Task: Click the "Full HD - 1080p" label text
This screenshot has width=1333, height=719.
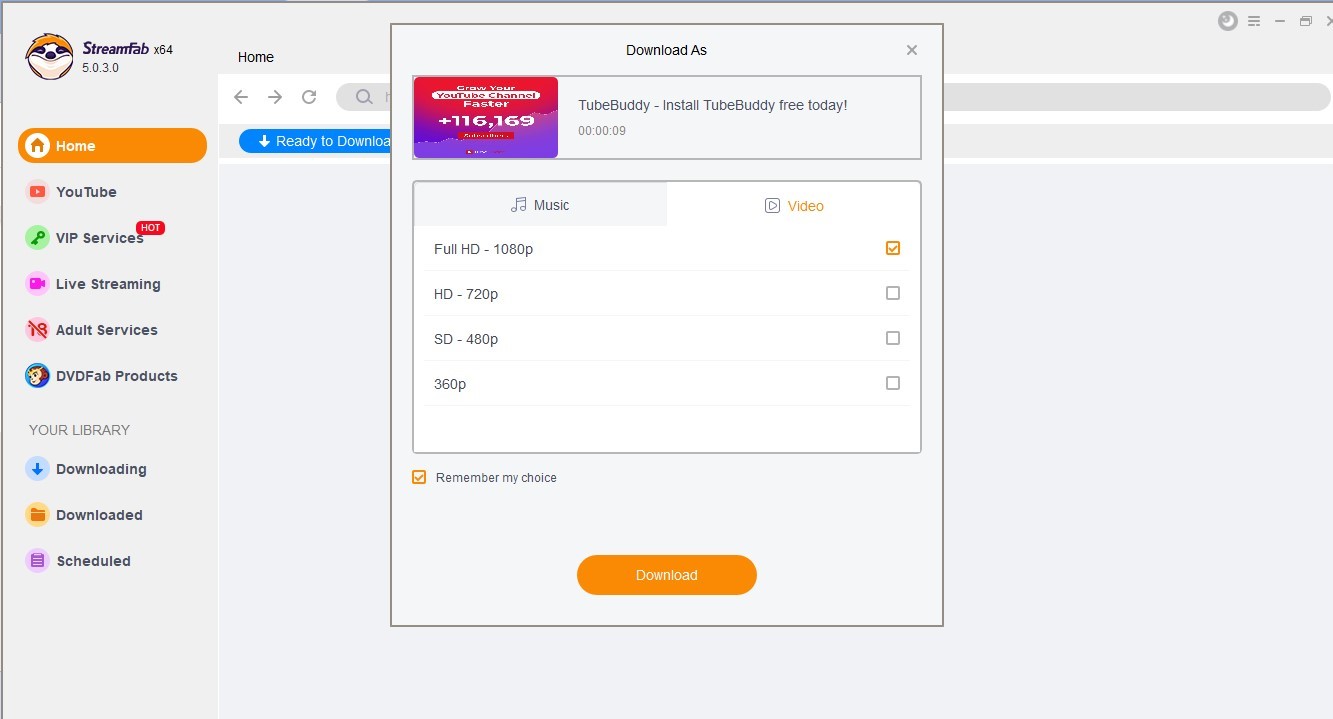Action: pos(484,249)
